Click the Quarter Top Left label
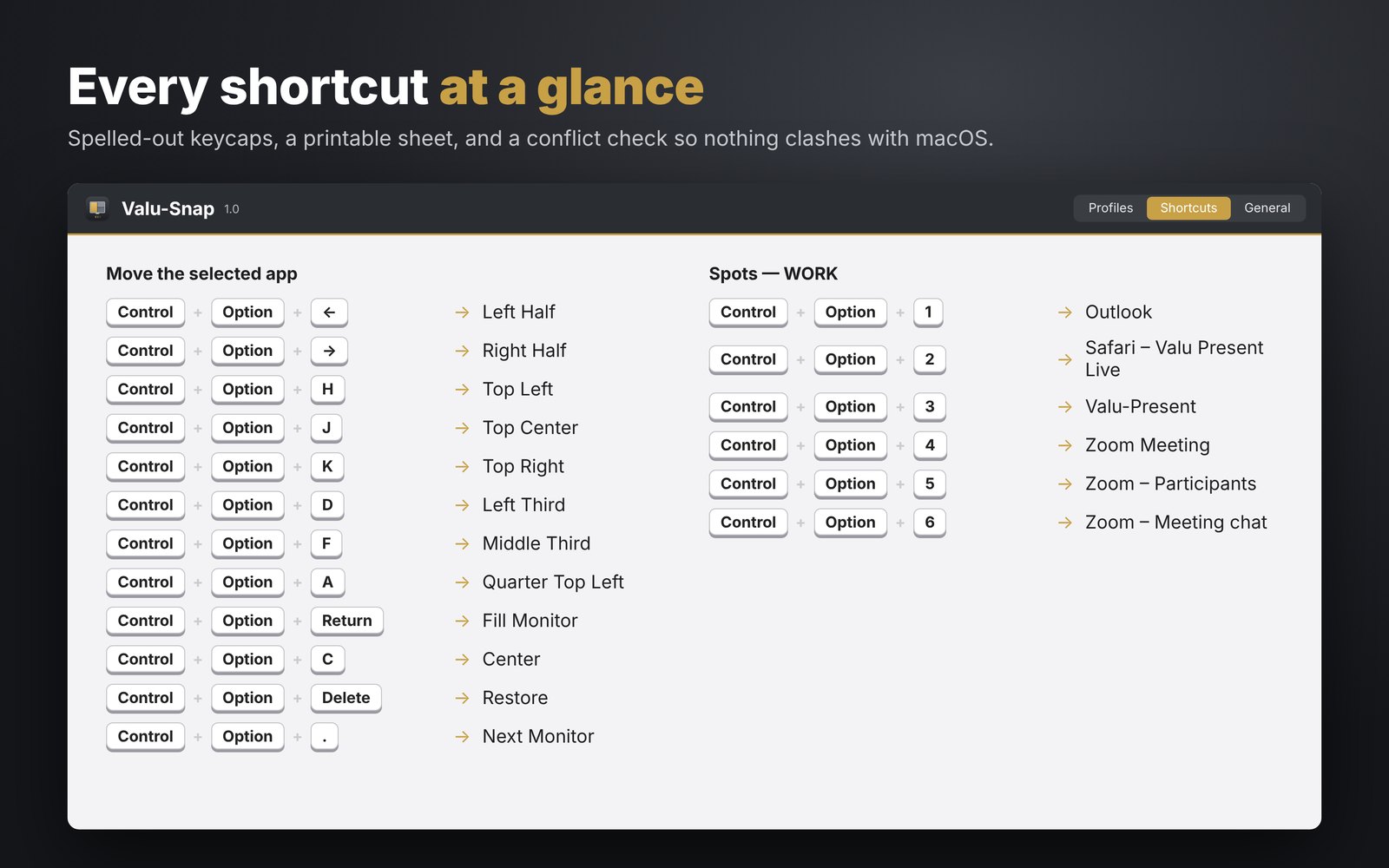1389x868 pixels. [553, 582]
